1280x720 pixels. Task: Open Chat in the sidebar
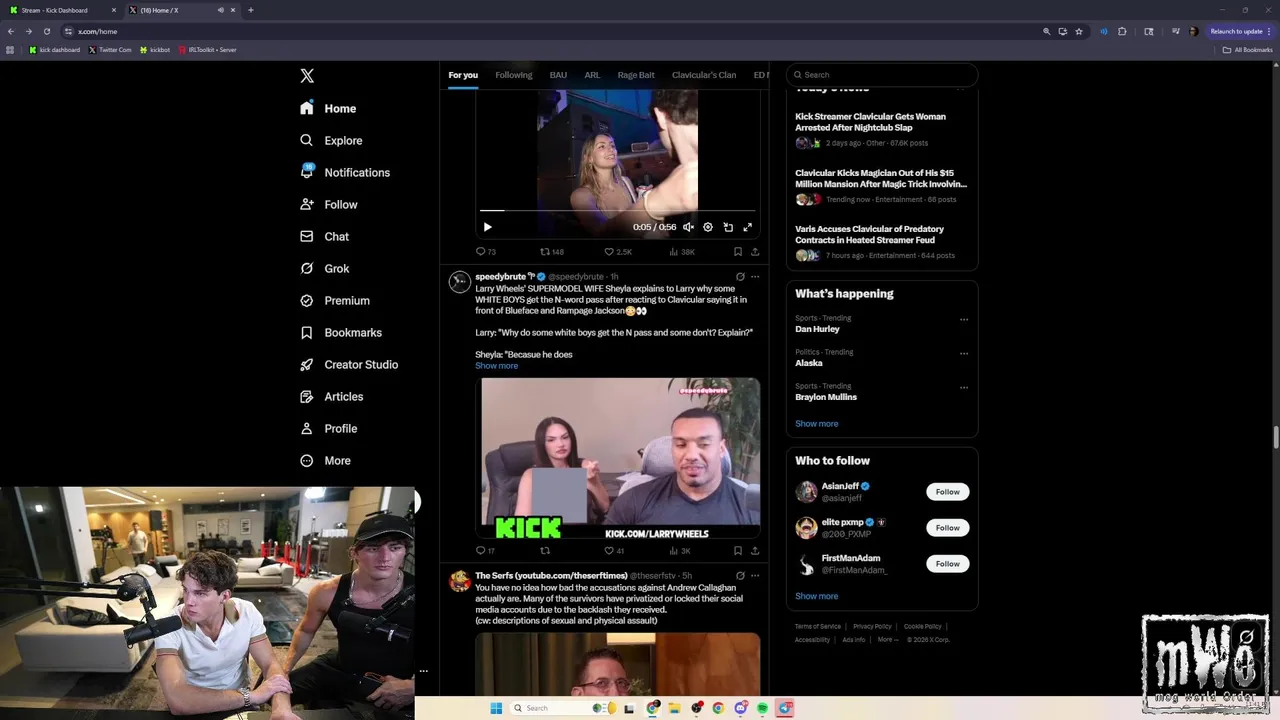(x=324, y=236)
